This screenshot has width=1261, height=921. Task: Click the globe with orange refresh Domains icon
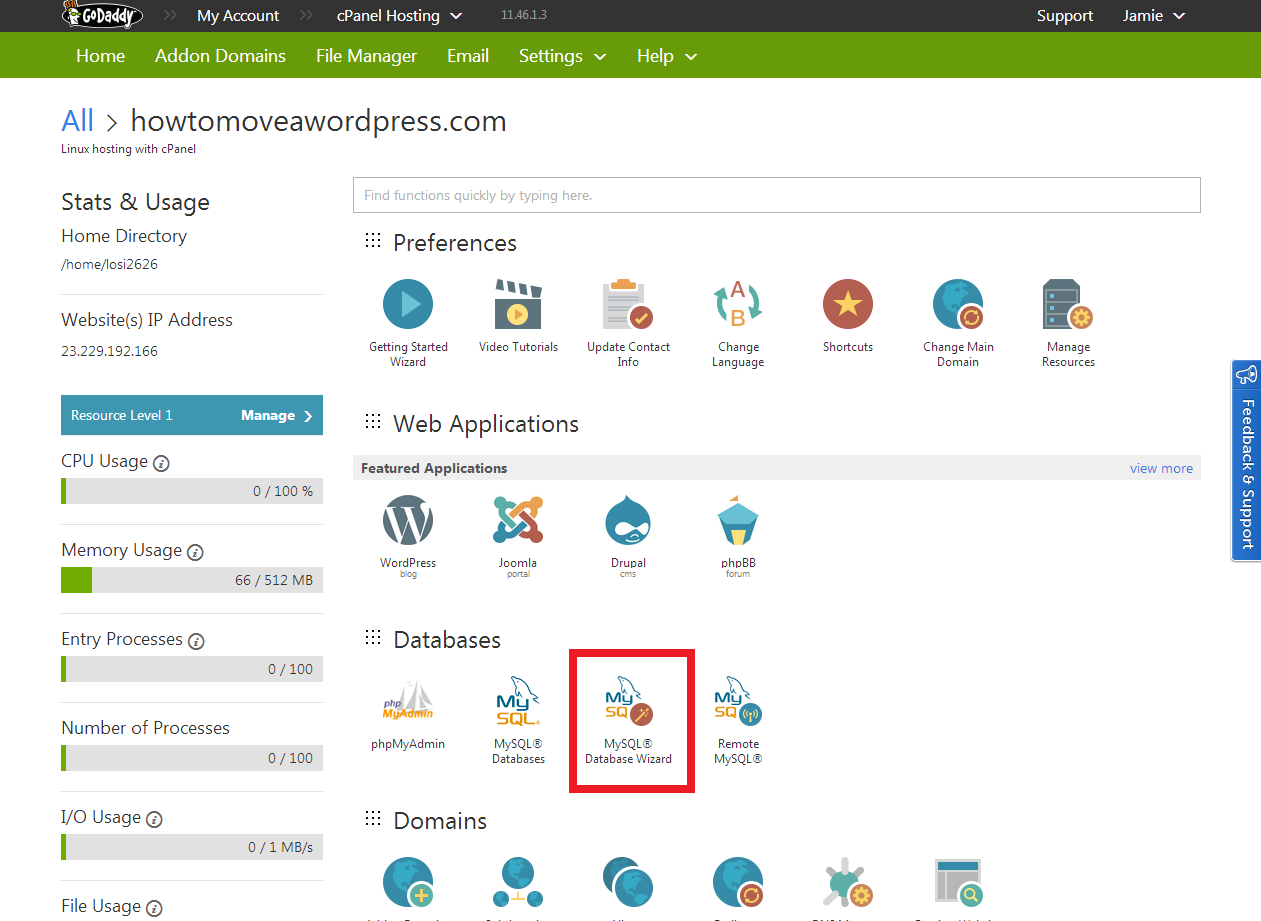(738, 882)
